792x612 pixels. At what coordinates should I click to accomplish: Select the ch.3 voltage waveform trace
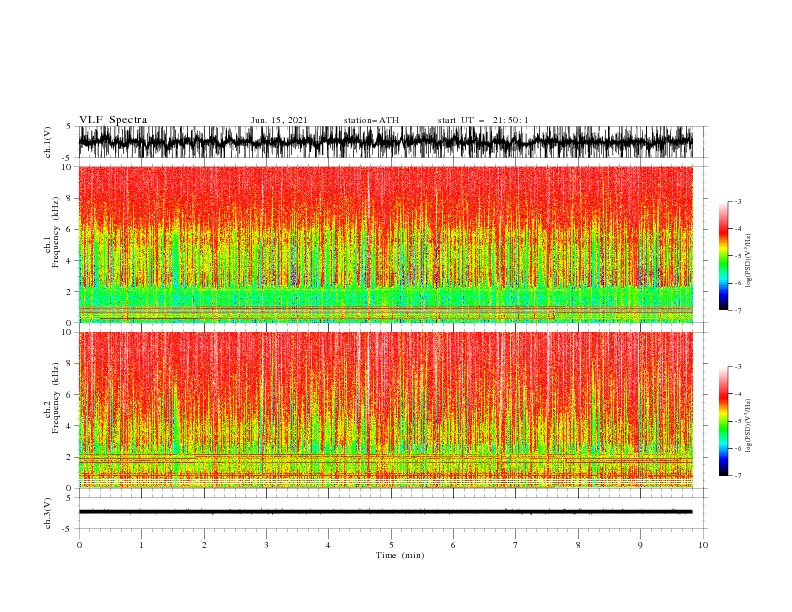[x=386, y=512]
